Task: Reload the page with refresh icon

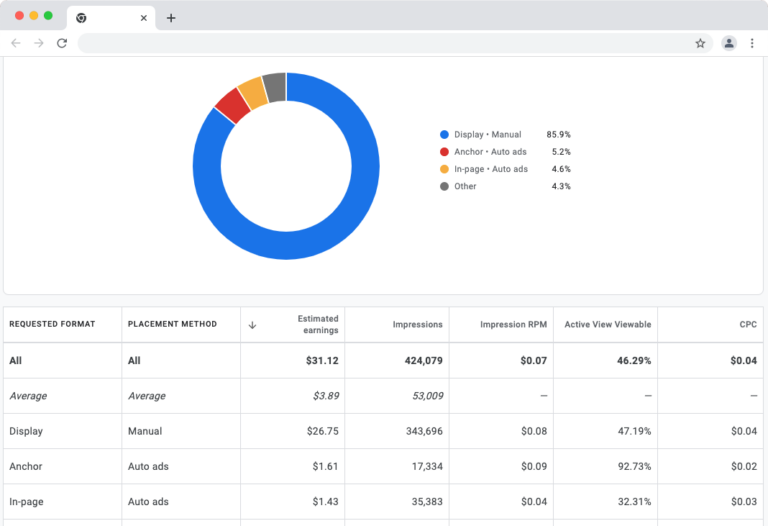Action: pos(62,43)
